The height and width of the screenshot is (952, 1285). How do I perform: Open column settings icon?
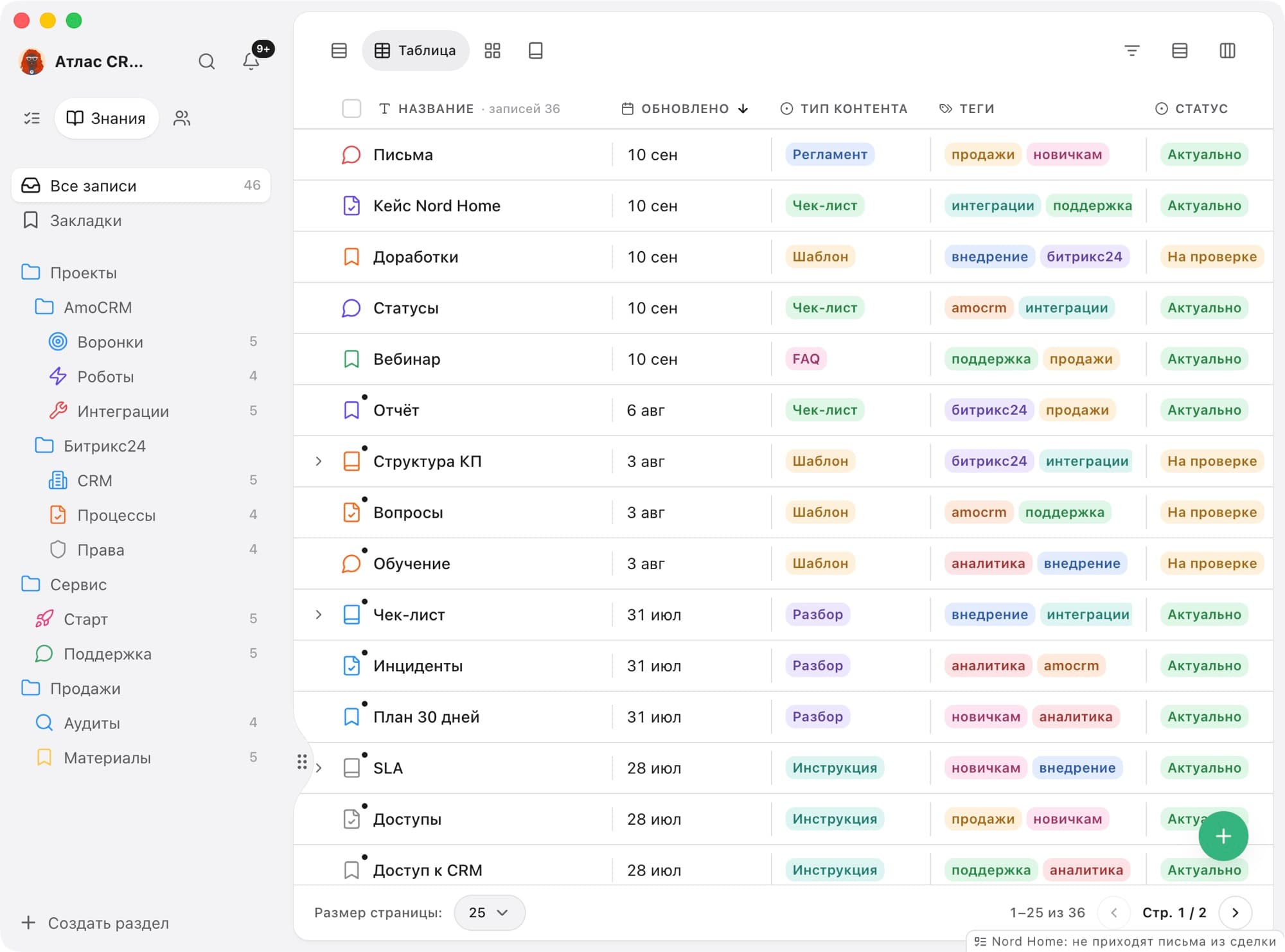(1227, 51)
